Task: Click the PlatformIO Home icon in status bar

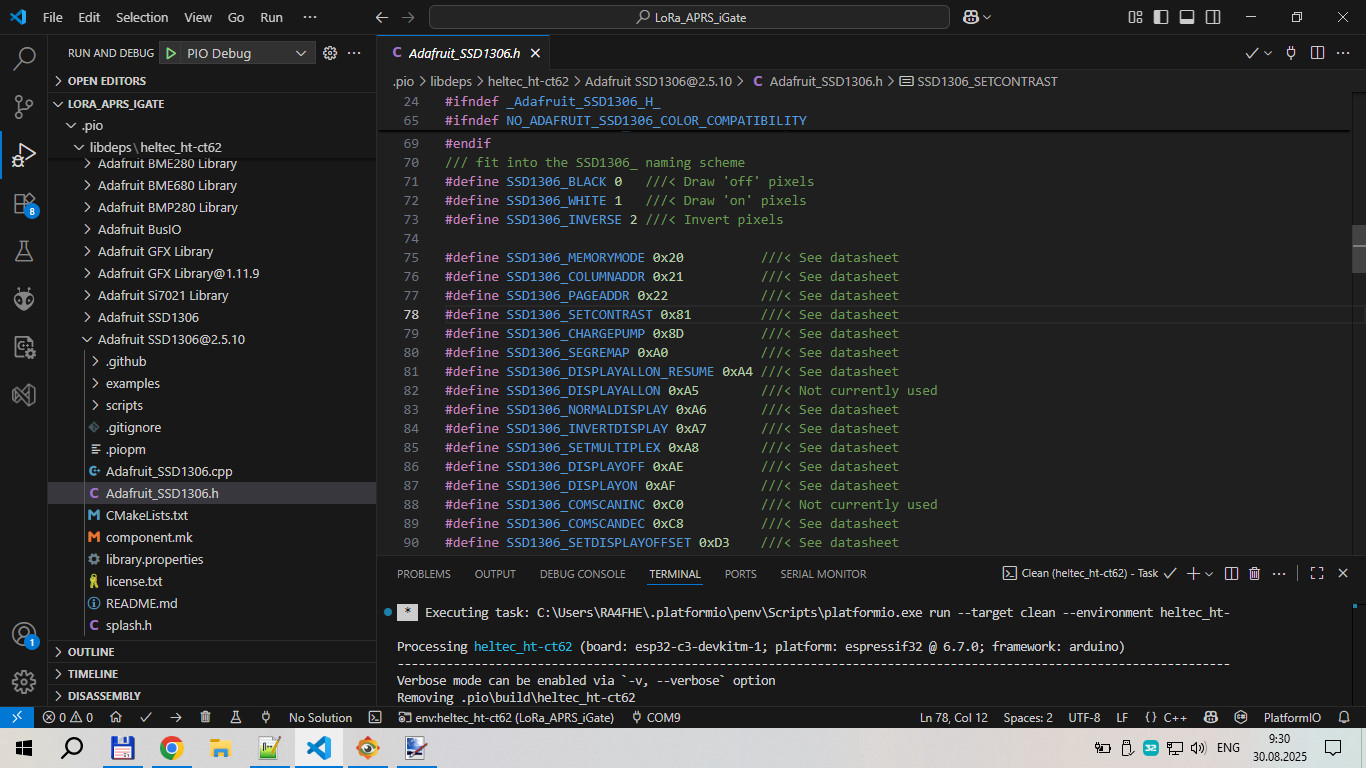Action: pyautogui.click(x=116, y=717)
